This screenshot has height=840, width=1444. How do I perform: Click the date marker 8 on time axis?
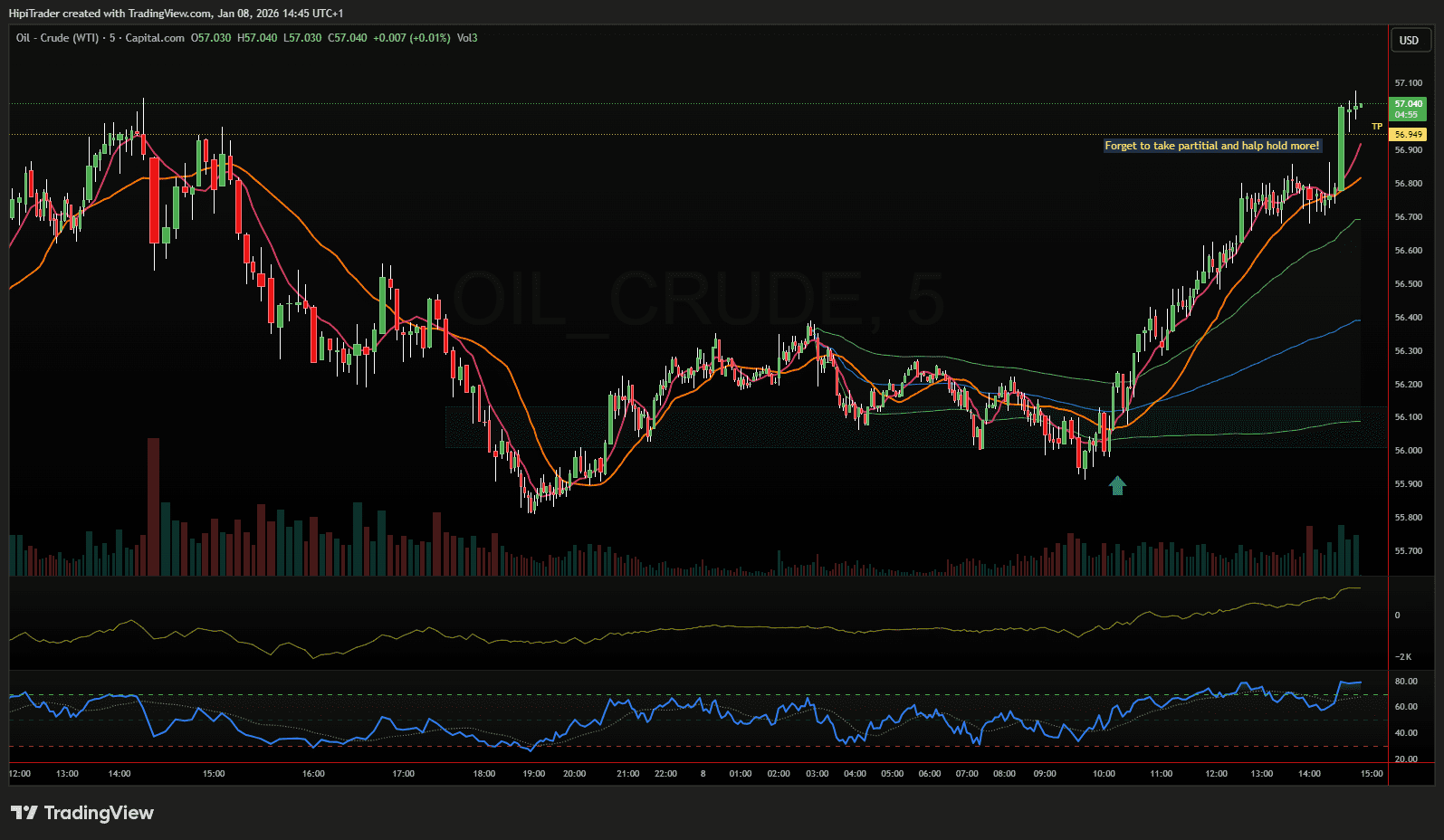[x=703, y=774]
